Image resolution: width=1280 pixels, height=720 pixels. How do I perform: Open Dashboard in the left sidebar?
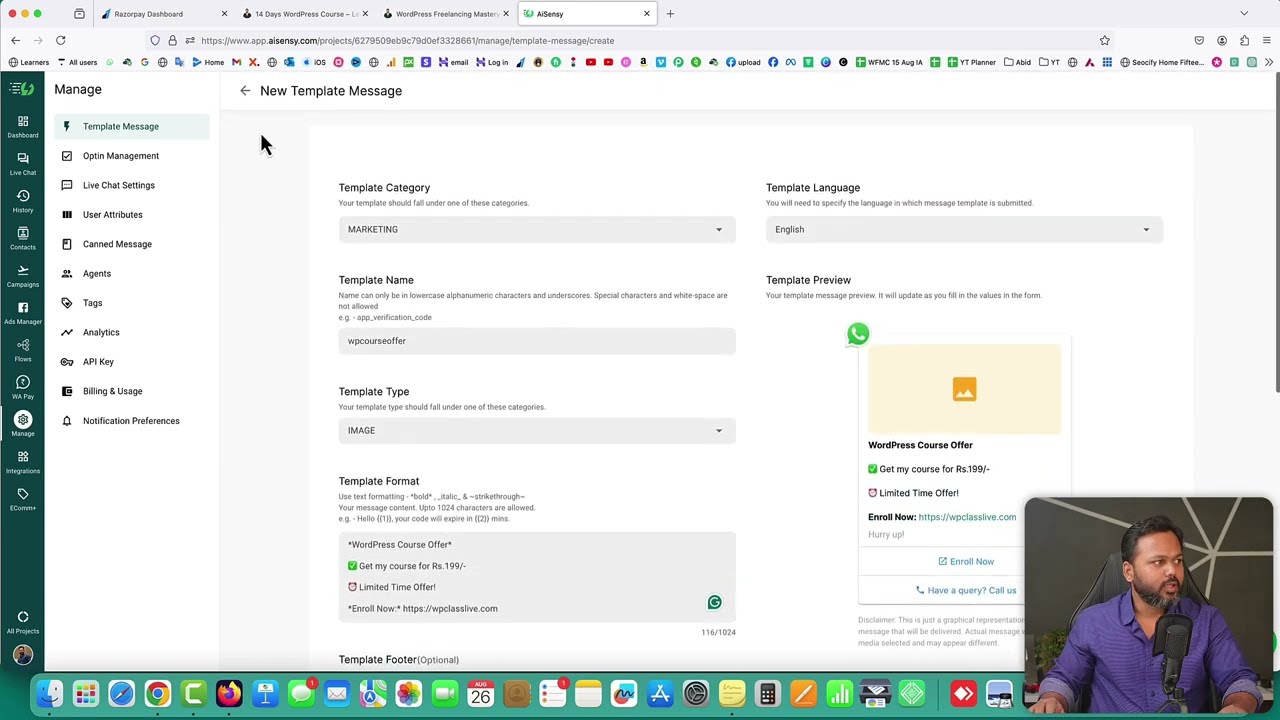[22, 126]
